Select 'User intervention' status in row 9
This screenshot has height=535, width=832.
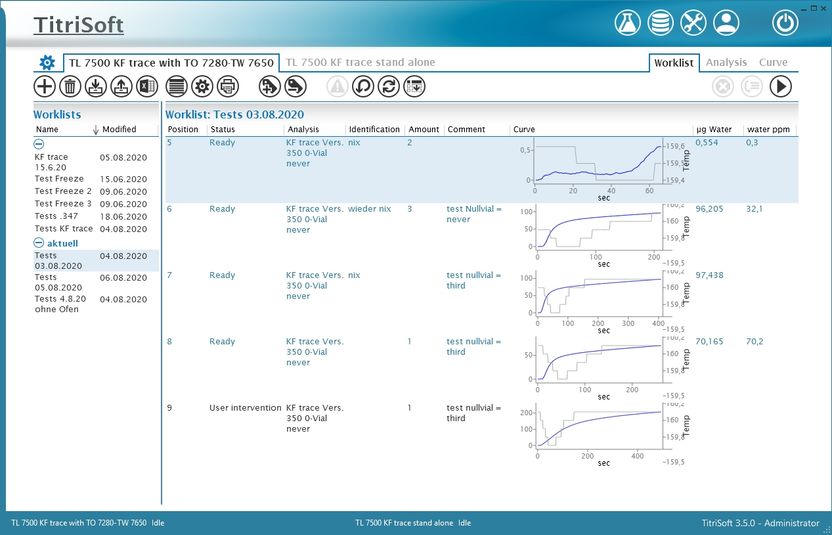(245, 408)
